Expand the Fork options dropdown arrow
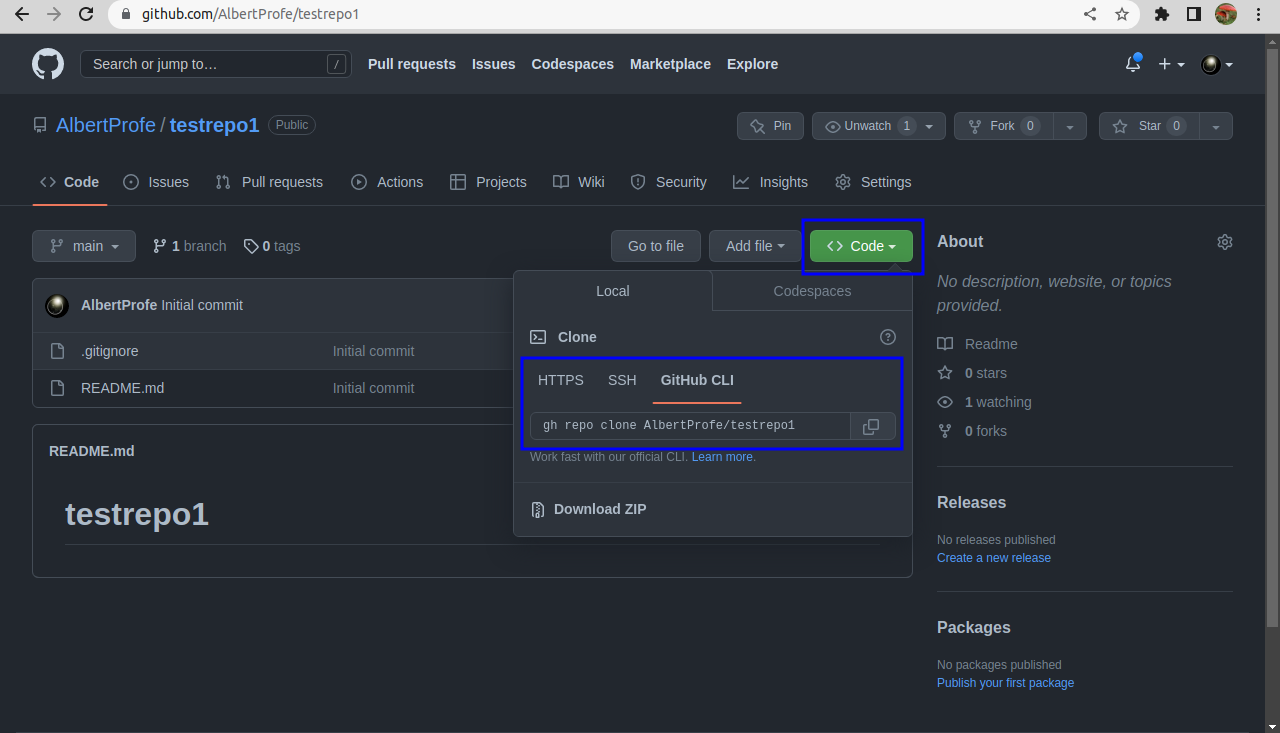The image size is (1280, 733). coord(1070,126)
